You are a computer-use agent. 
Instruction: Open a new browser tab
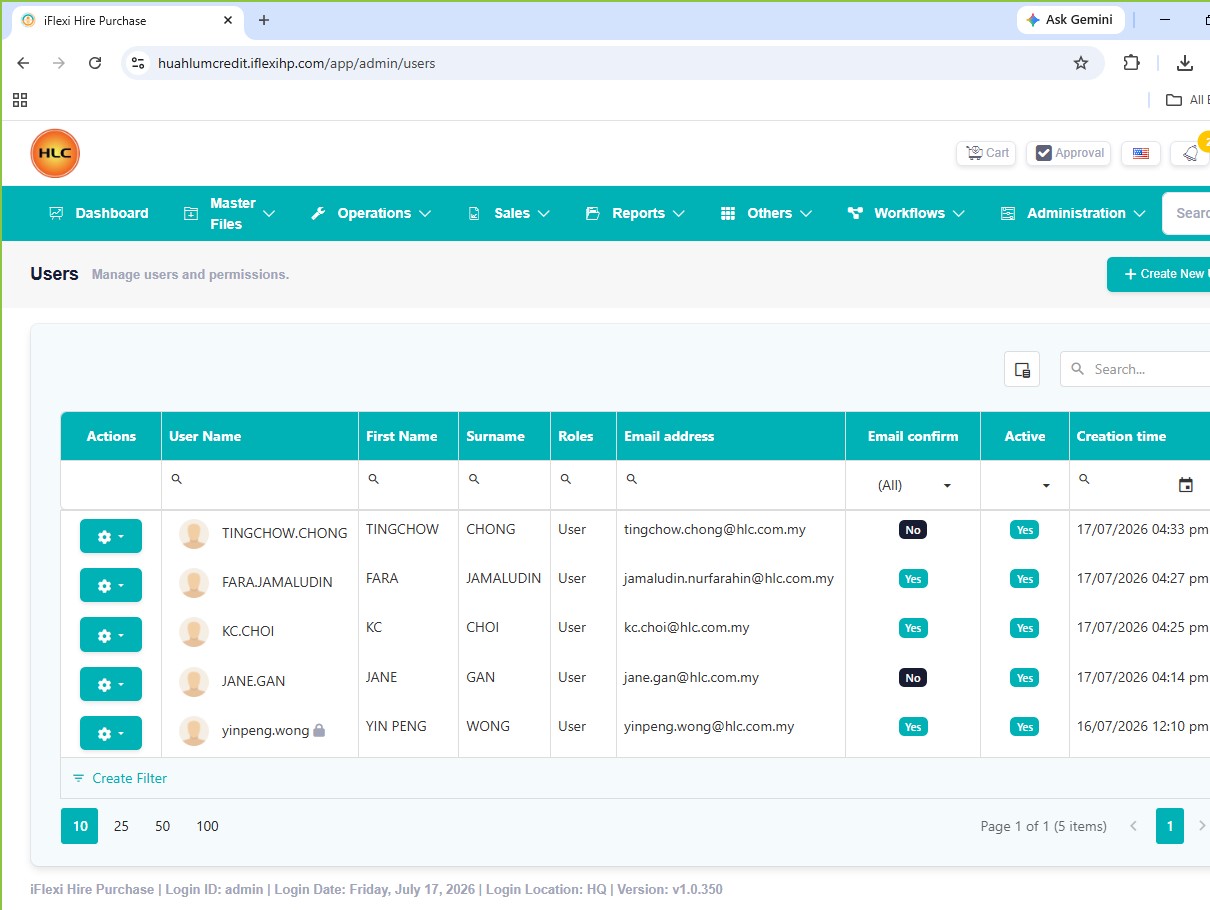264,20
